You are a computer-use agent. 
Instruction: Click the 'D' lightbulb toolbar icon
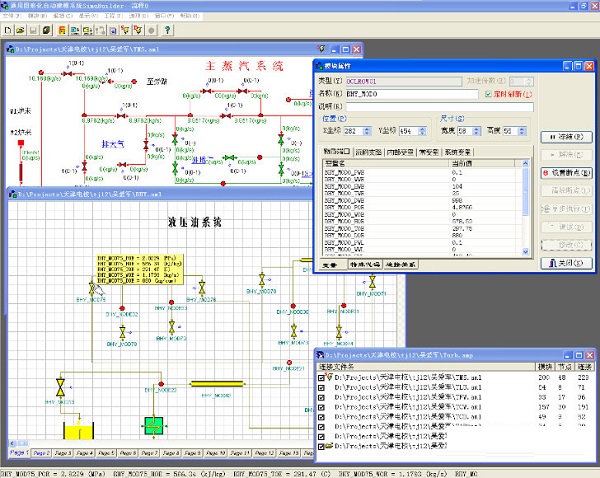click(138, 30)
